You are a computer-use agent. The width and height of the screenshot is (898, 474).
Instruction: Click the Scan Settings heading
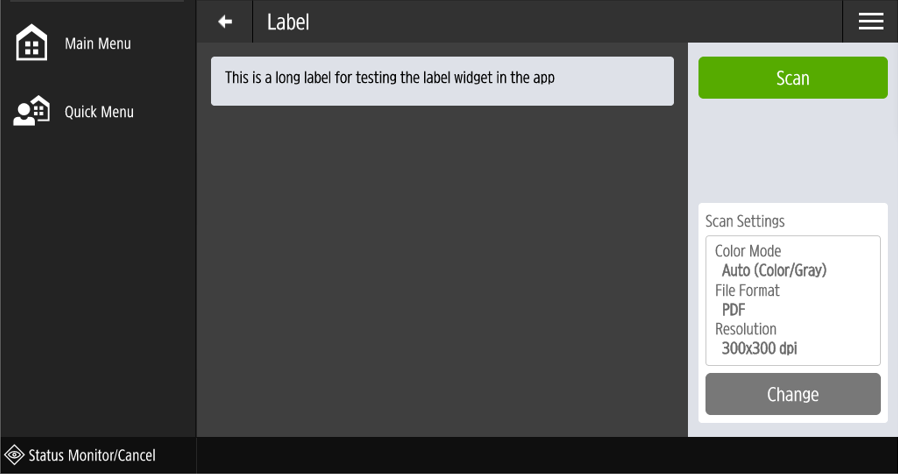click(745, 221)
